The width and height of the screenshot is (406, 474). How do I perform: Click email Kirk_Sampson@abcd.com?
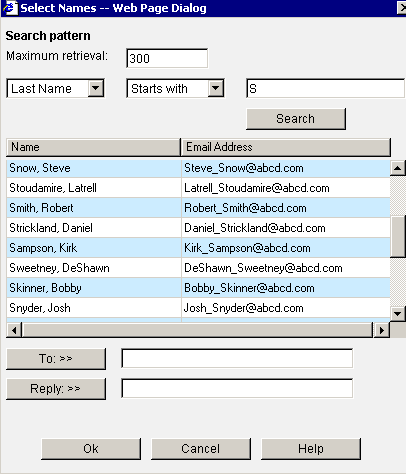[247, 248]
